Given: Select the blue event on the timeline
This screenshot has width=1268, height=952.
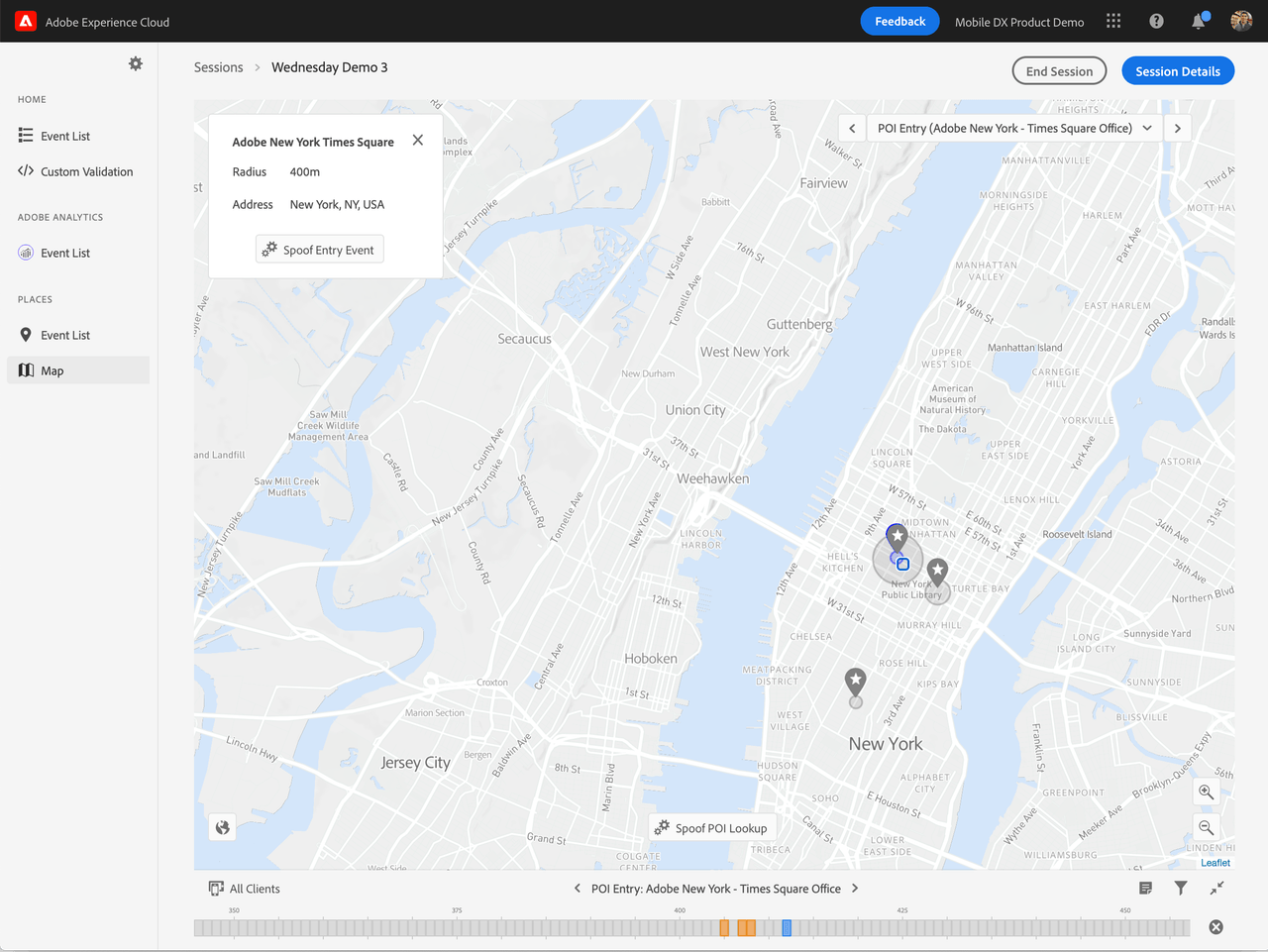Looking at the screenshot, I should [787, 928].
